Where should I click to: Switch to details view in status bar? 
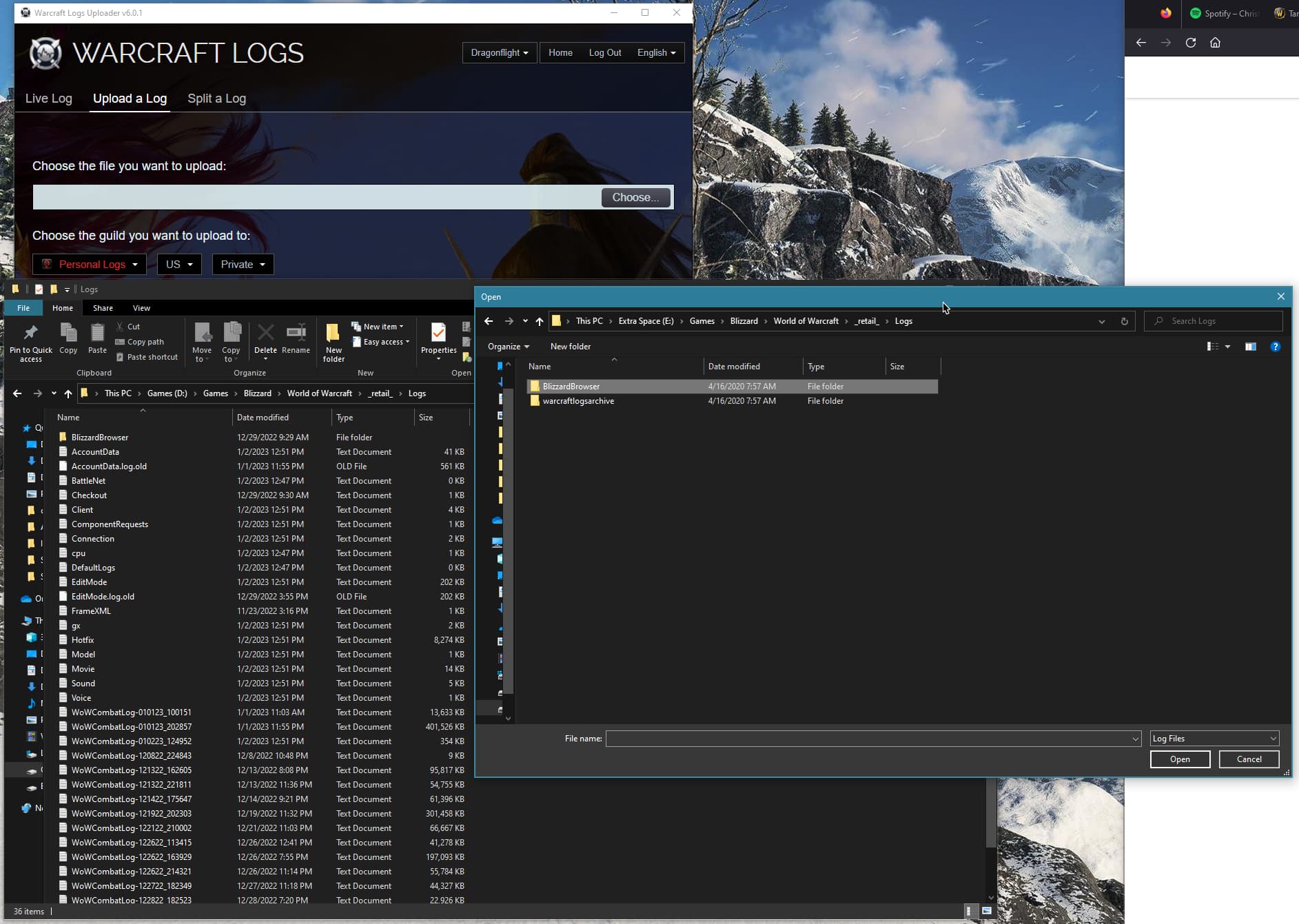pyautogui.click(x=969, y=911)
